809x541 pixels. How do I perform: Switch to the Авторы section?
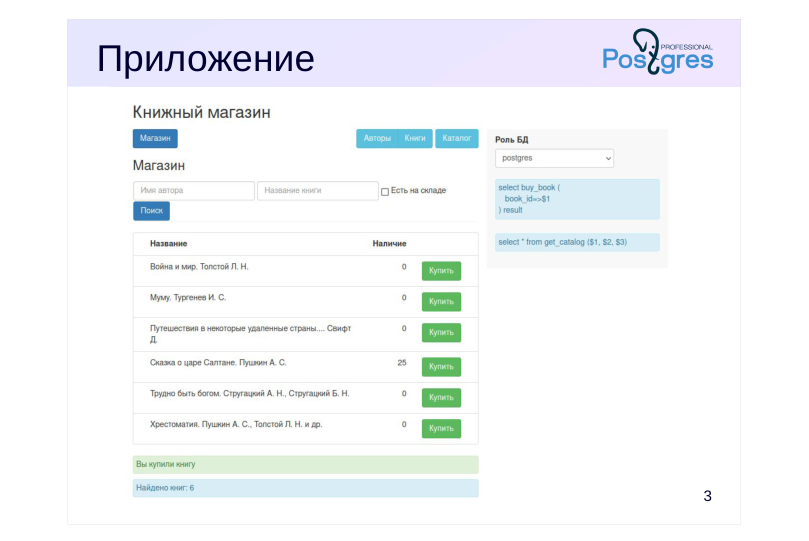(x=377, y=138)
